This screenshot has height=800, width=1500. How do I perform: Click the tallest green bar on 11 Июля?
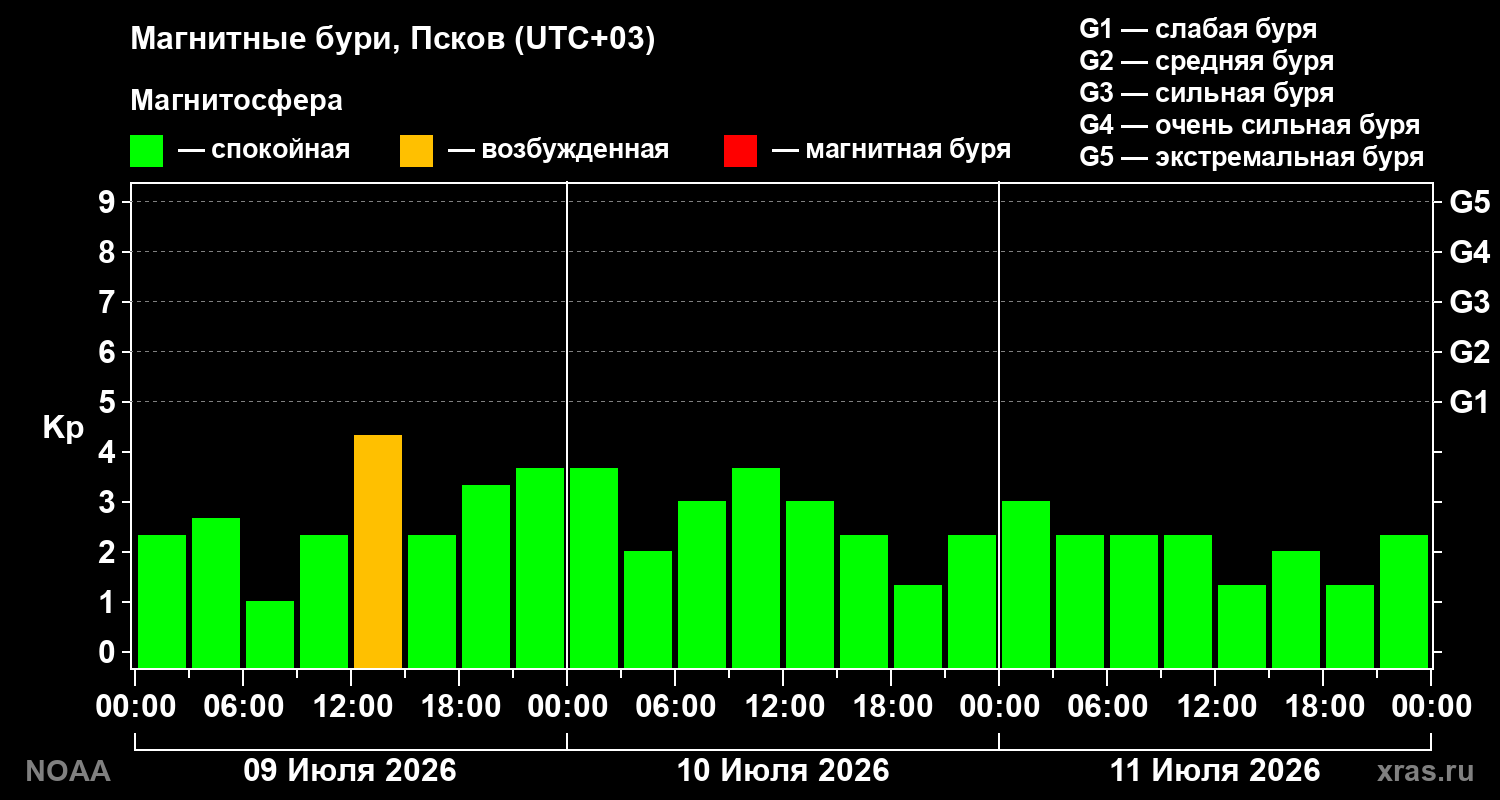tap(1026, 584)
